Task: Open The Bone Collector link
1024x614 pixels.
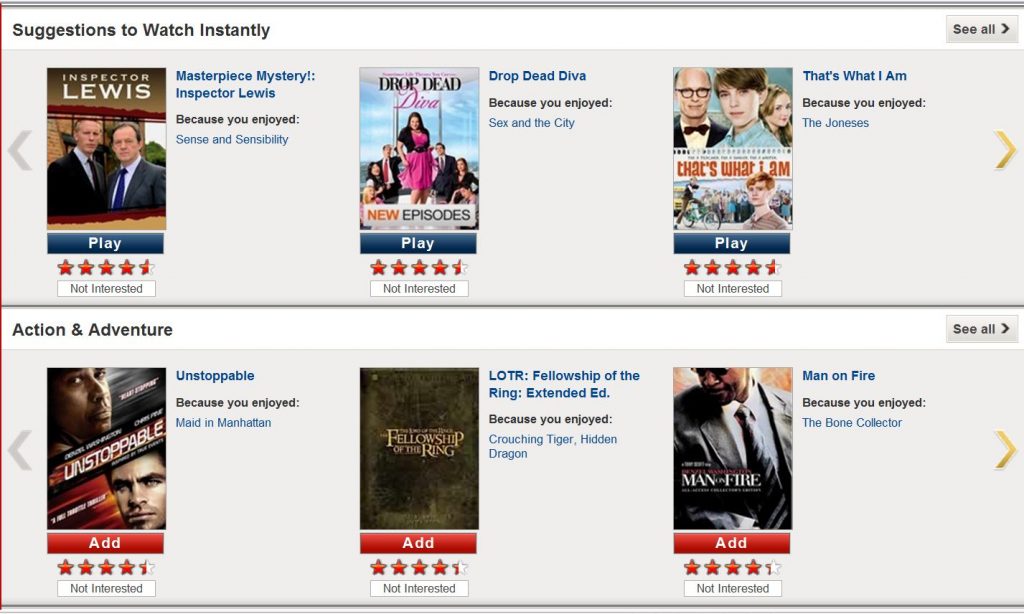Action: point(852,423)
